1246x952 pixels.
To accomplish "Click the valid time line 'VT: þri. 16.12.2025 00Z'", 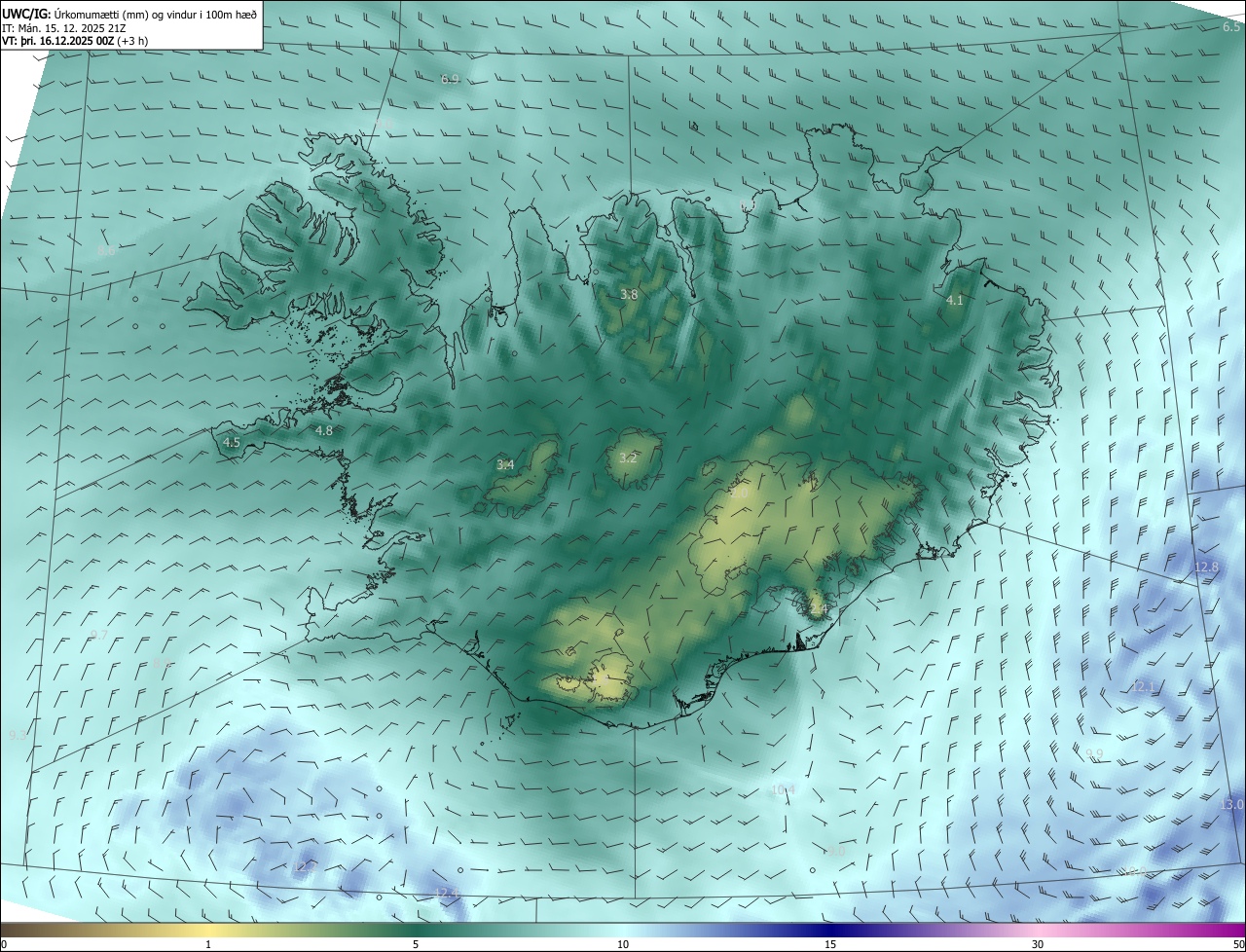I will 58,41.
